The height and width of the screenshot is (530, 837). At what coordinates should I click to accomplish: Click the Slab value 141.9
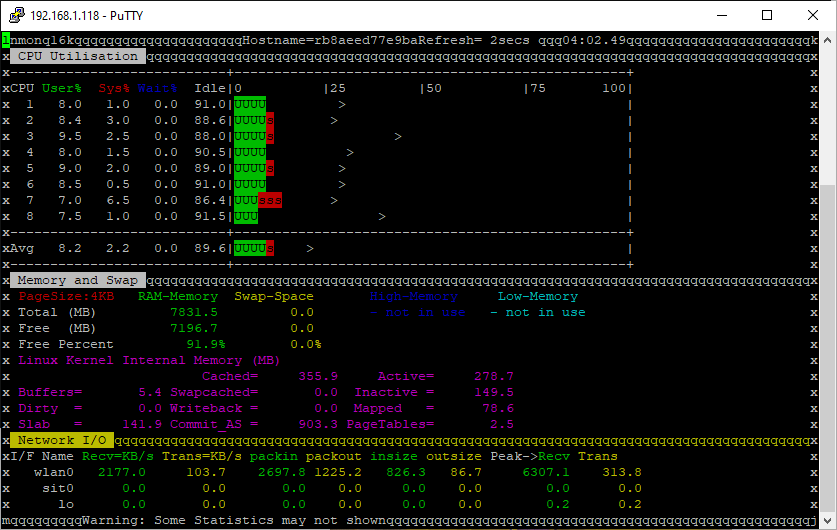pos(142,424)
